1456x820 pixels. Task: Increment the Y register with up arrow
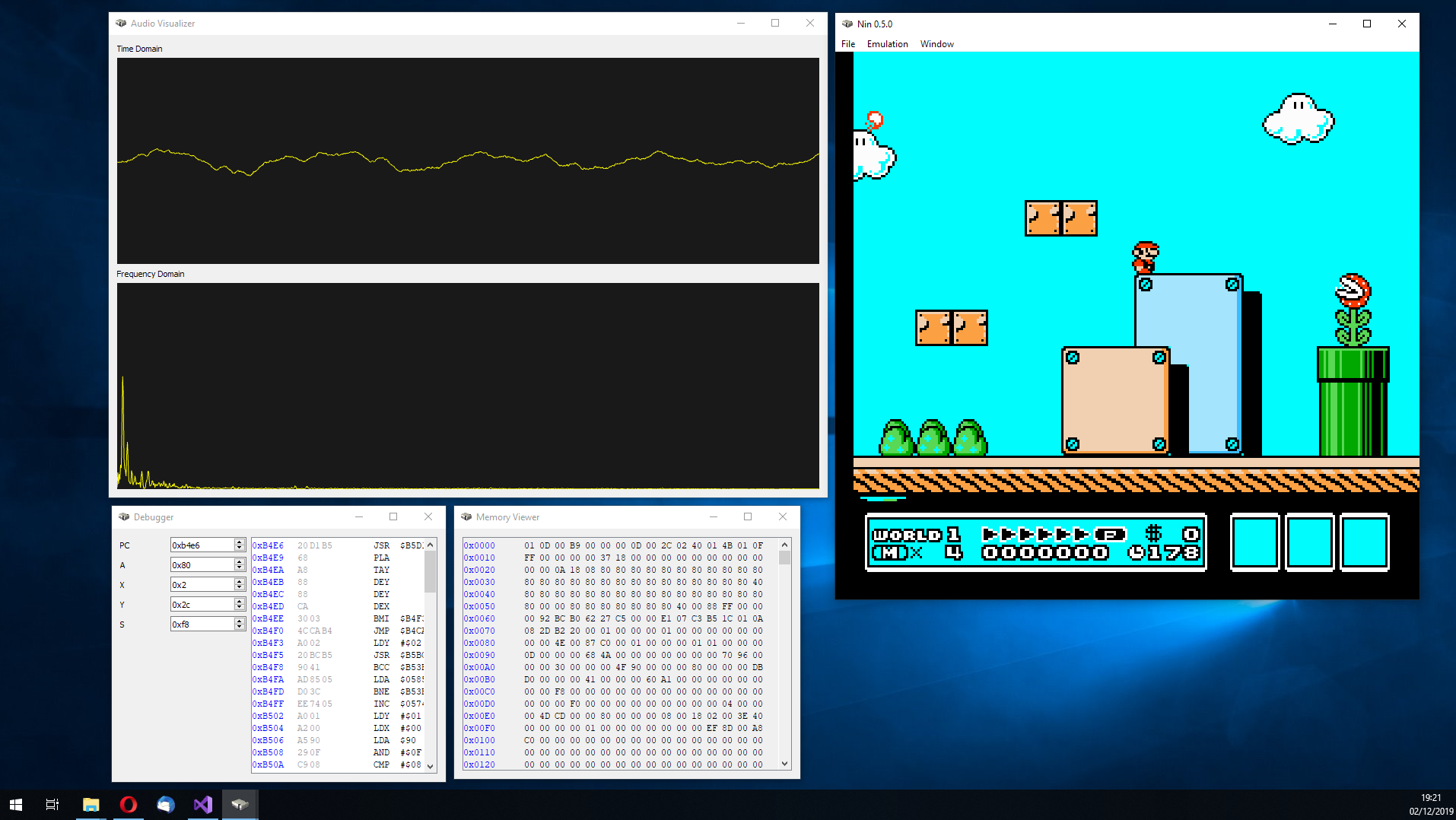240,602
